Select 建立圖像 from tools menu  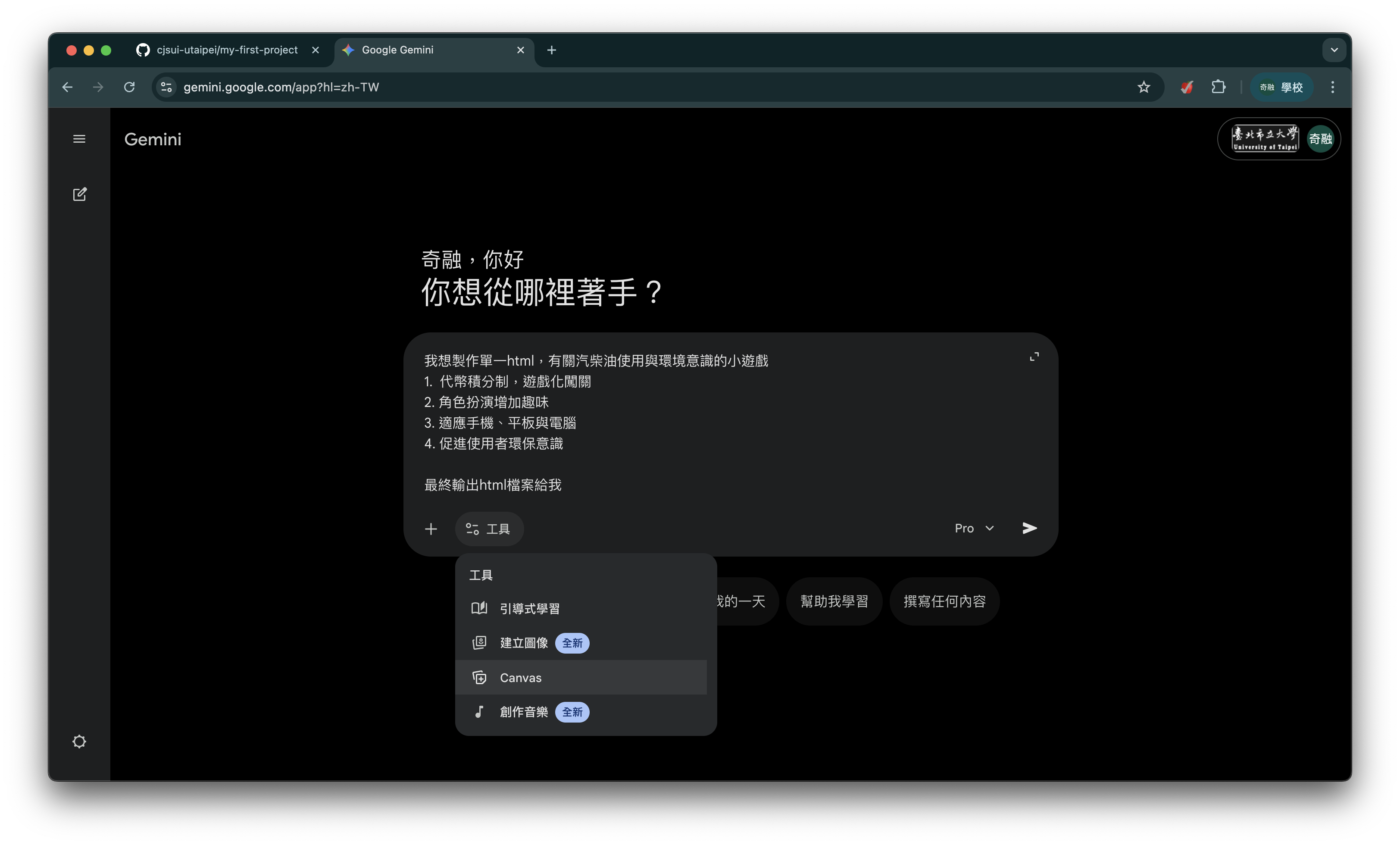click(581, 643)
